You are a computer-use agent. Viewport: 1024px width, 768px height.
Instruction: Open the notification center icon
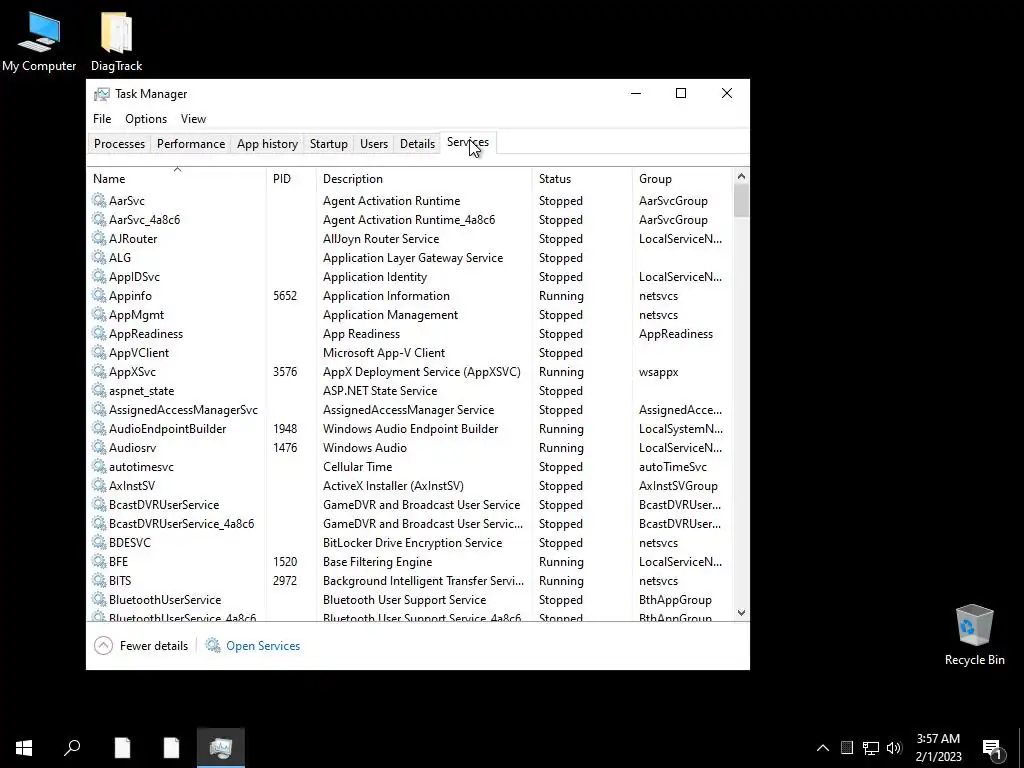click(993, 748)
